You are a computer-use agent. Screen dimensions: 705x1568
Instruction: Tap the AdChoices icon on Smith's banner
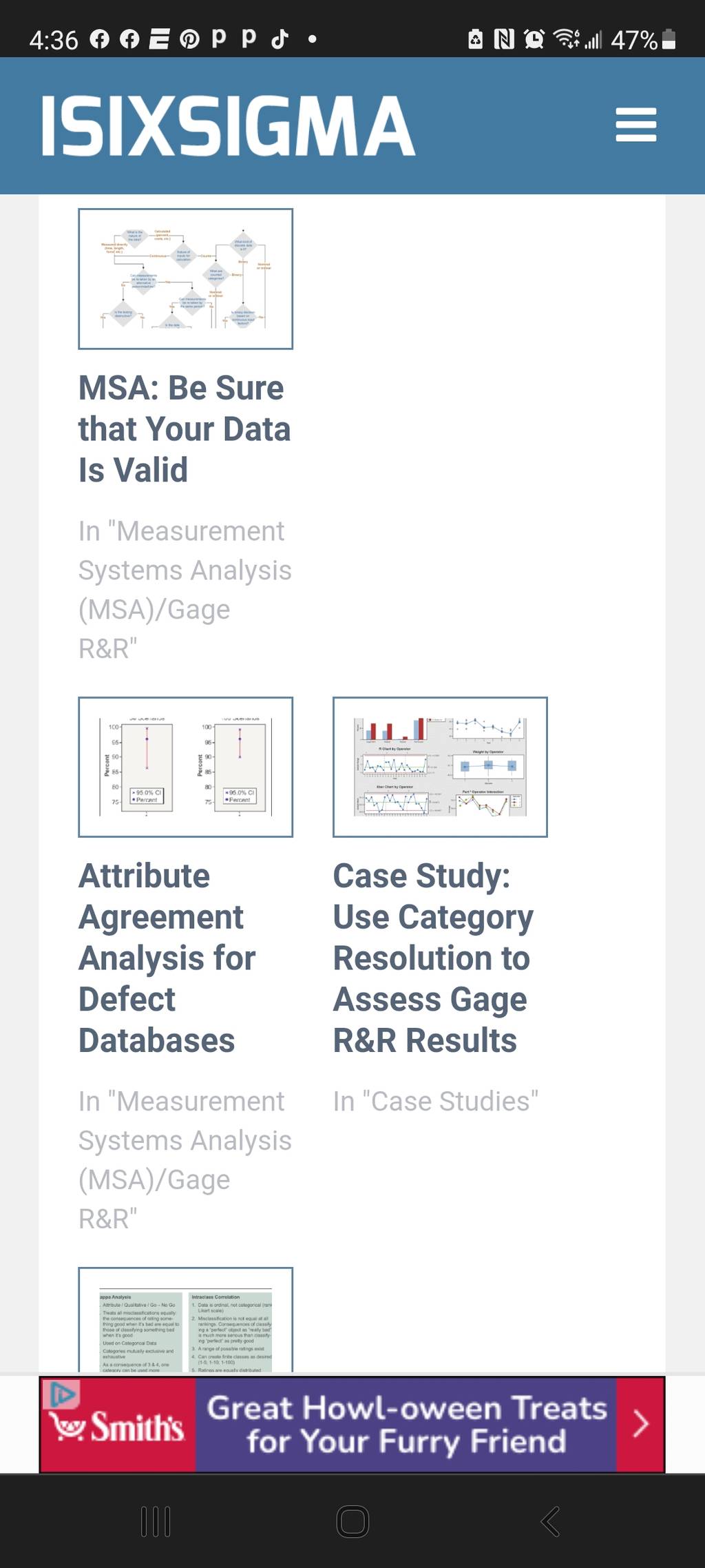61,1394
